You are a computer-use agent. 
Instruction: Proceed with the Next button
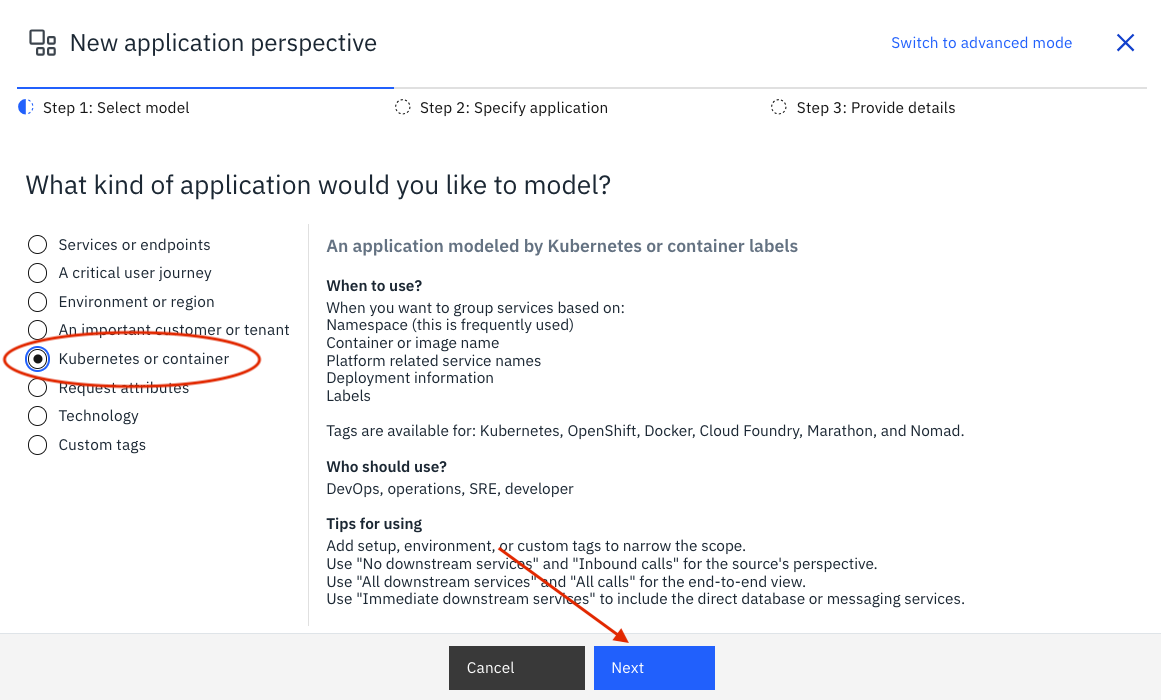coord(655,667)
